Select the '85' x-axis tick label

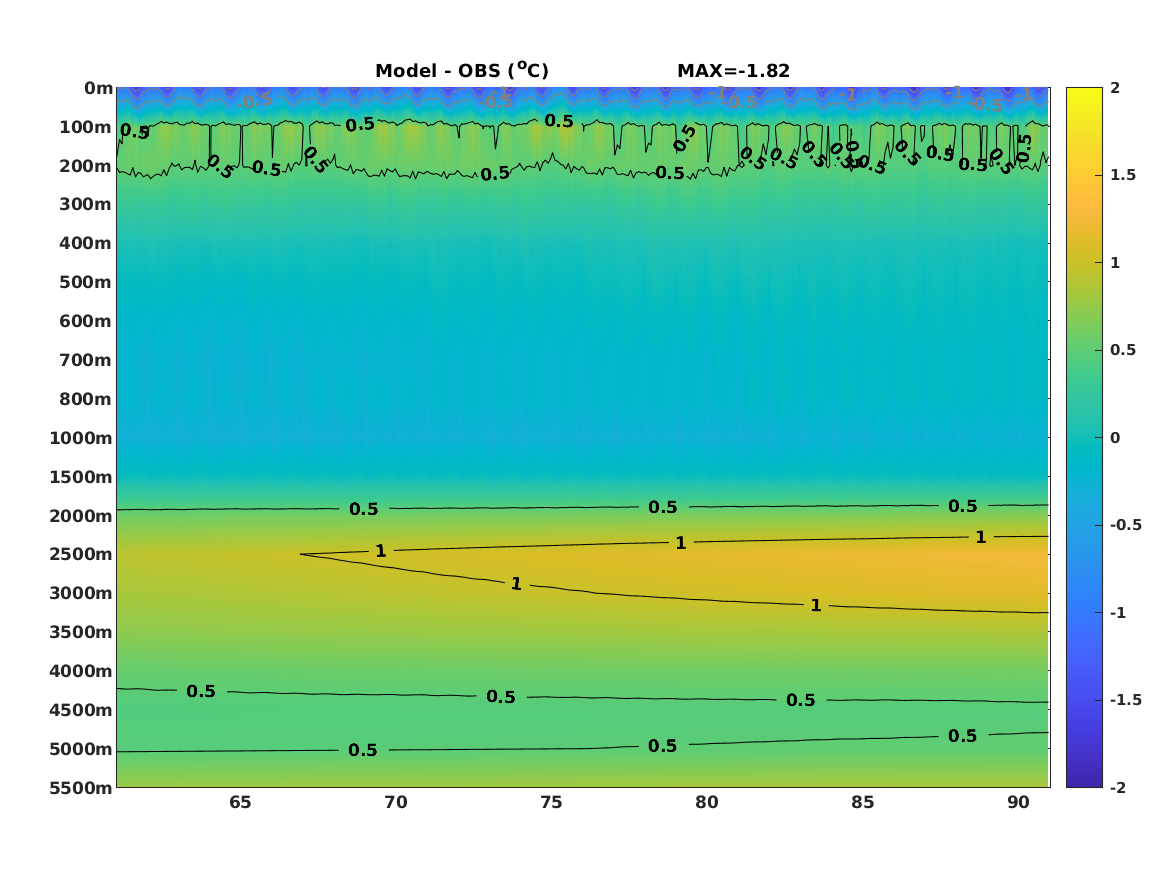pos(863,803)
